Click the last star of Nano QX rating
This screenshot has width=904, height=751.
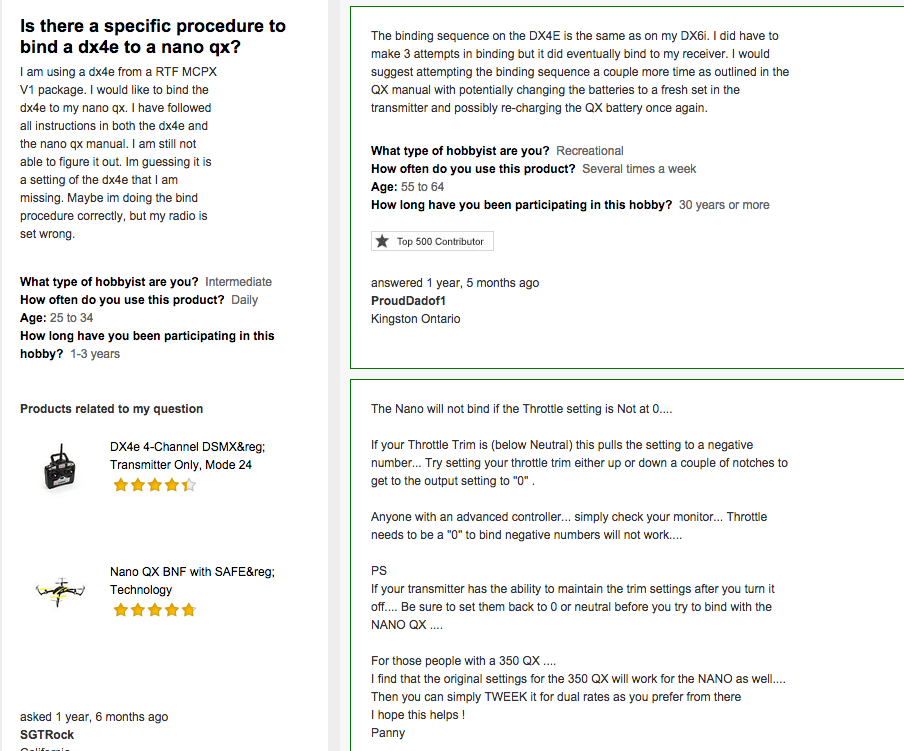point(189,610)
